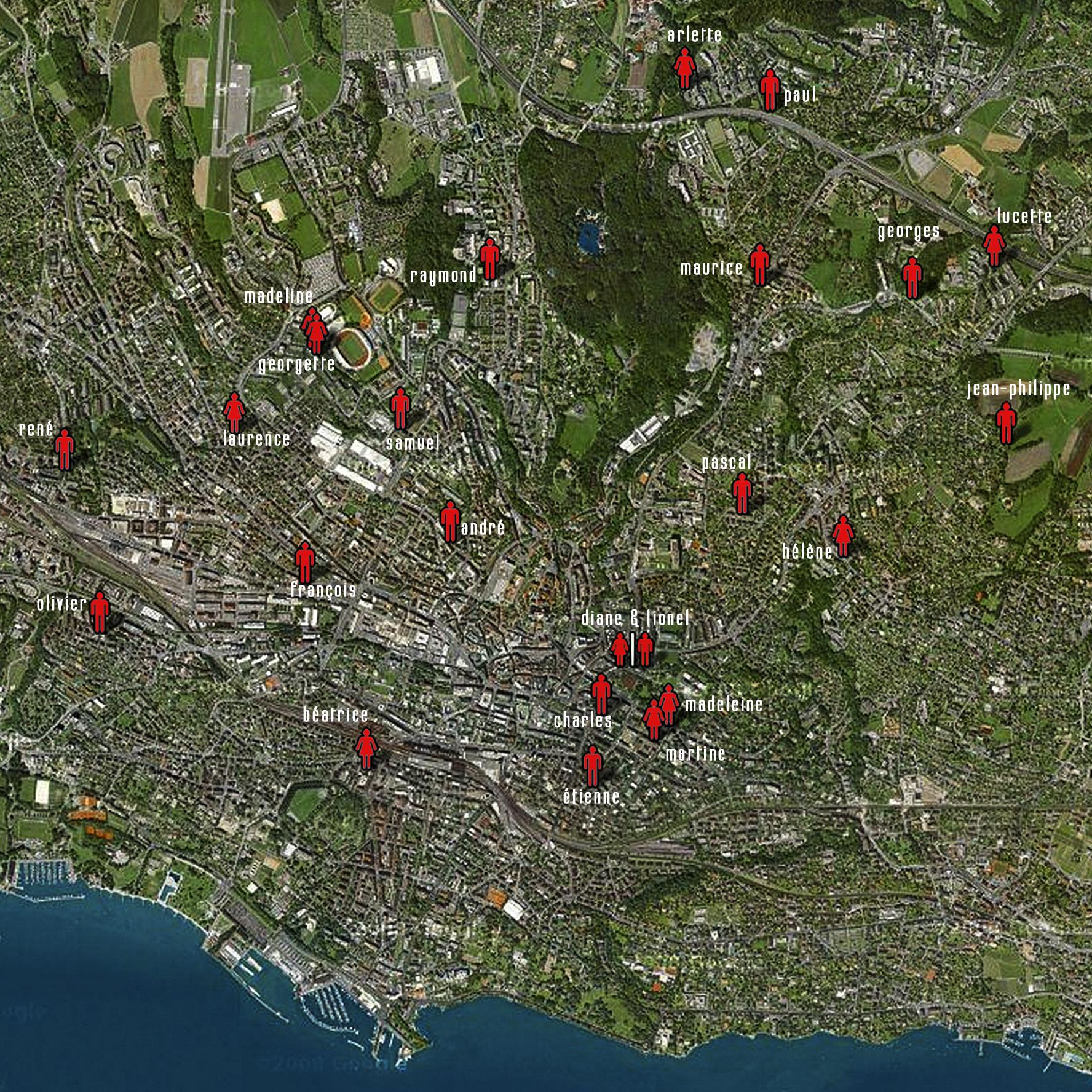Select René's red person icon

[65, 449]
